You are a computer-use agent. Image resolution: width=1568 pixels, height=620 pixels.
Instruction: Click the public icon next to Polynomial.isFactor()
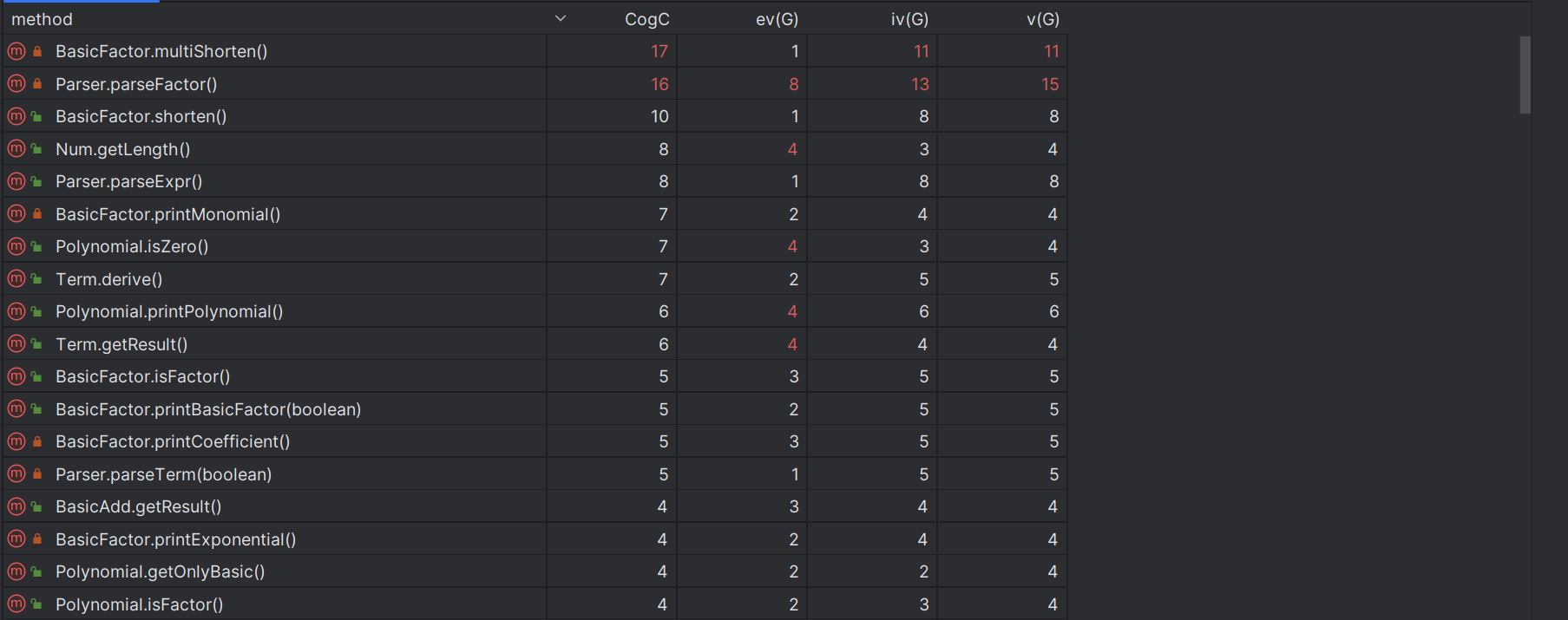37,604
